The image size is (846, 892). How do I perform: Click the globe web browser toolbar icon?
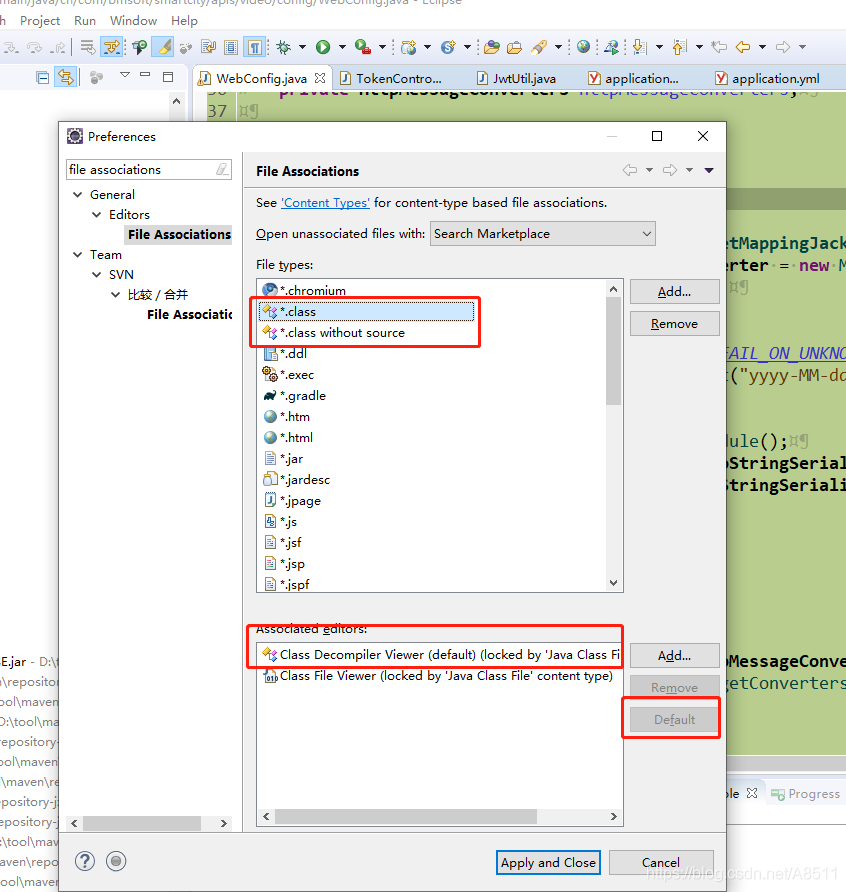click(x=583, y=47)
